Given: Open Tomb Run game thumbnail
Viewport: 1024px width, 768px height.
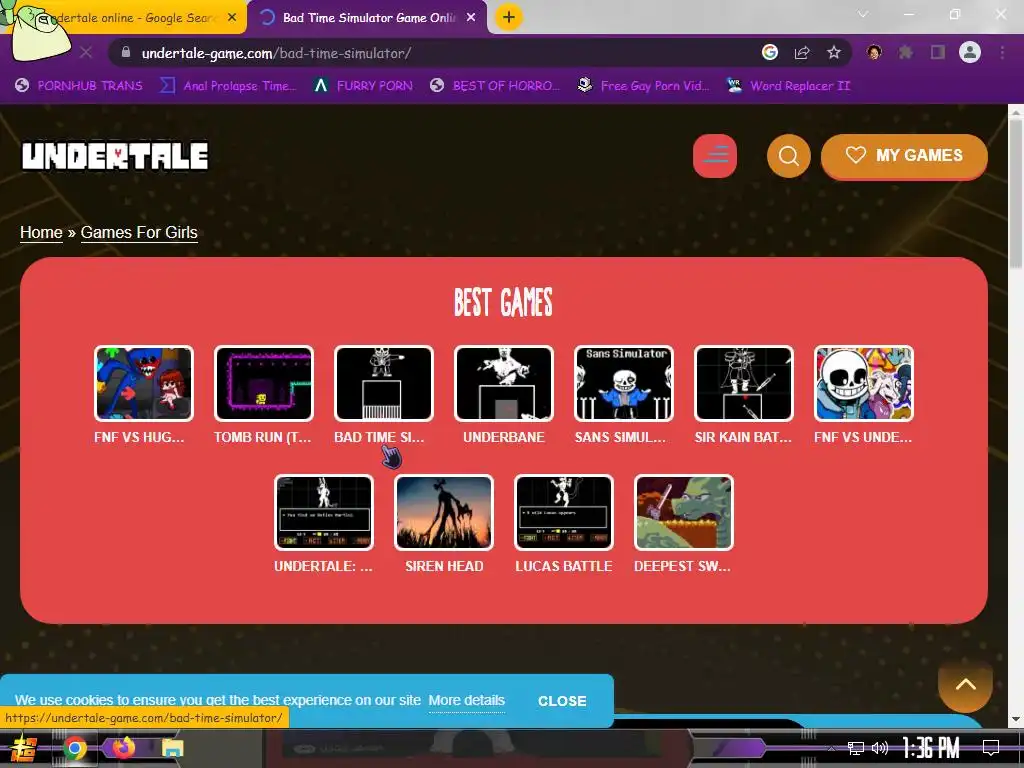Looking at the screenshot, I should [264, 383].
